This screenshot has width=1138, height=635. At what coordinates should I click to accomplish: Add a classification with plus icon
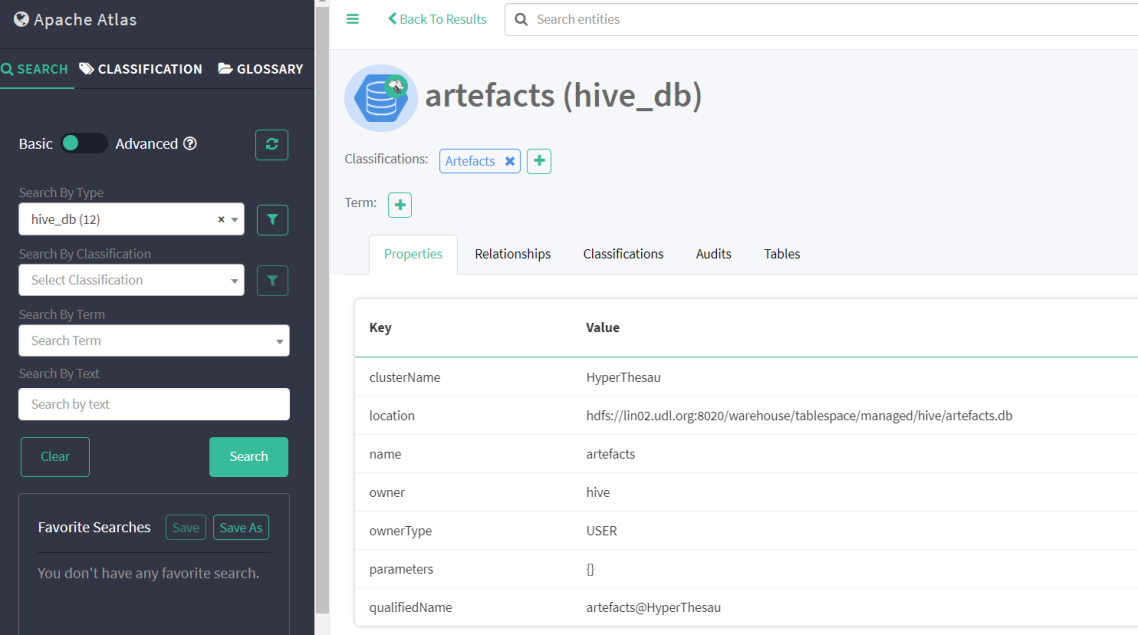(539, 161)
